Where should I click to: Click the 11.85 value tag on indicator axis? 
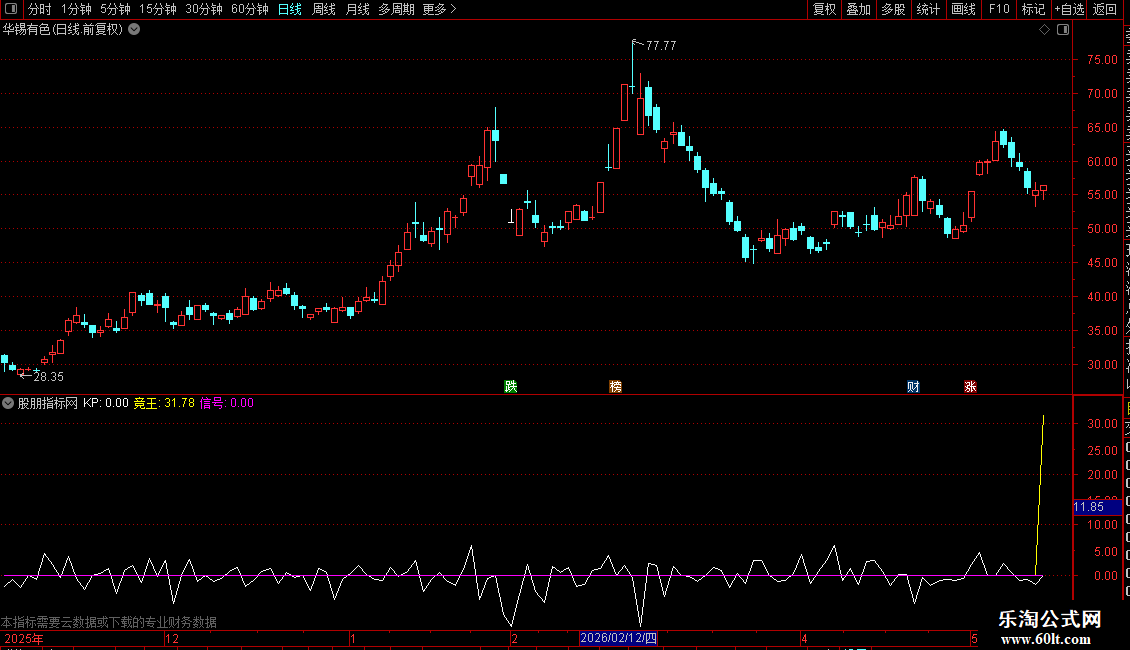(x=1097, y=507)
